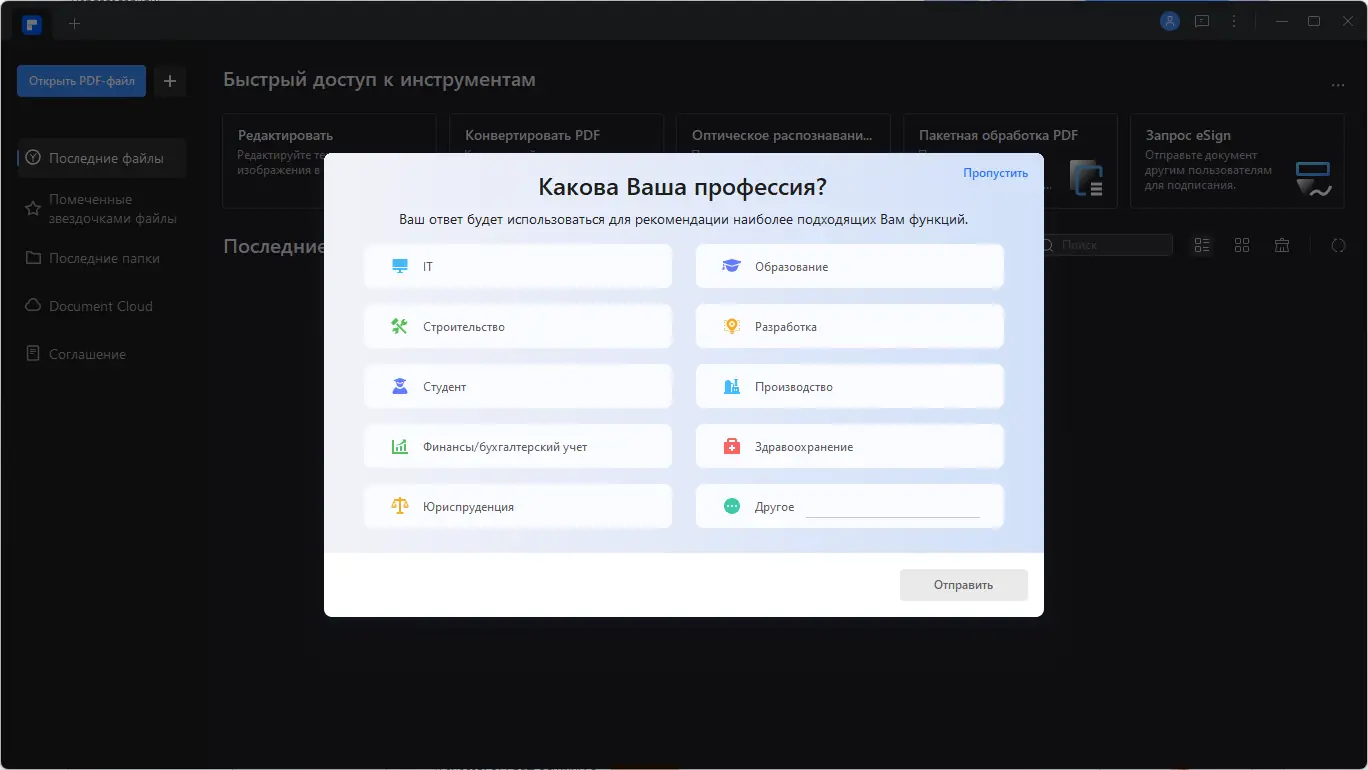Image resolution: width=1368 pixels, height=770 pixels.
Task: Switch to list view of recent files
Action: point(1202,245)
